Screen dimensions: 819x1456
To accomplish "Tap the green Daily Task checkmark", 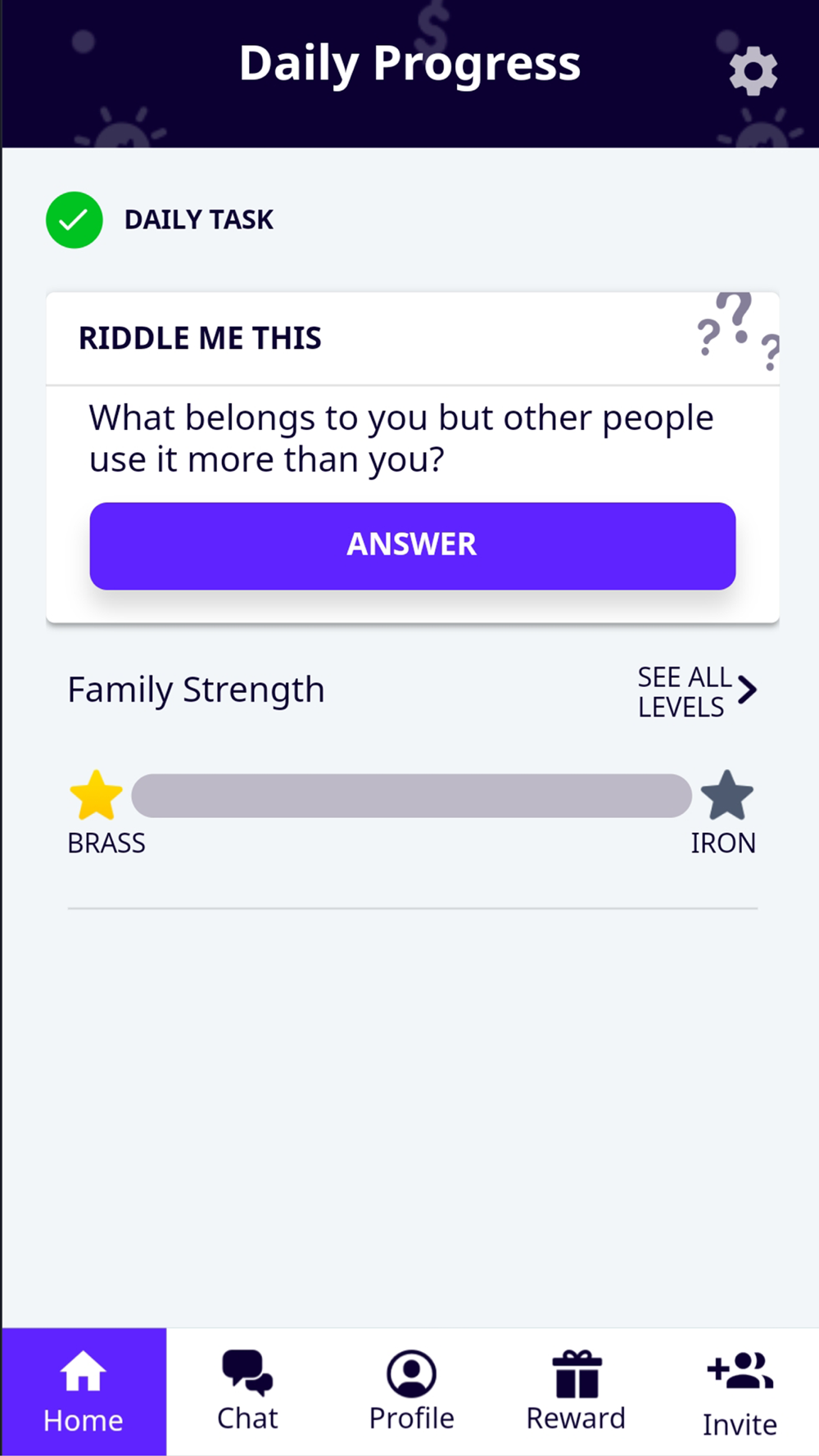I will (75, 219).
